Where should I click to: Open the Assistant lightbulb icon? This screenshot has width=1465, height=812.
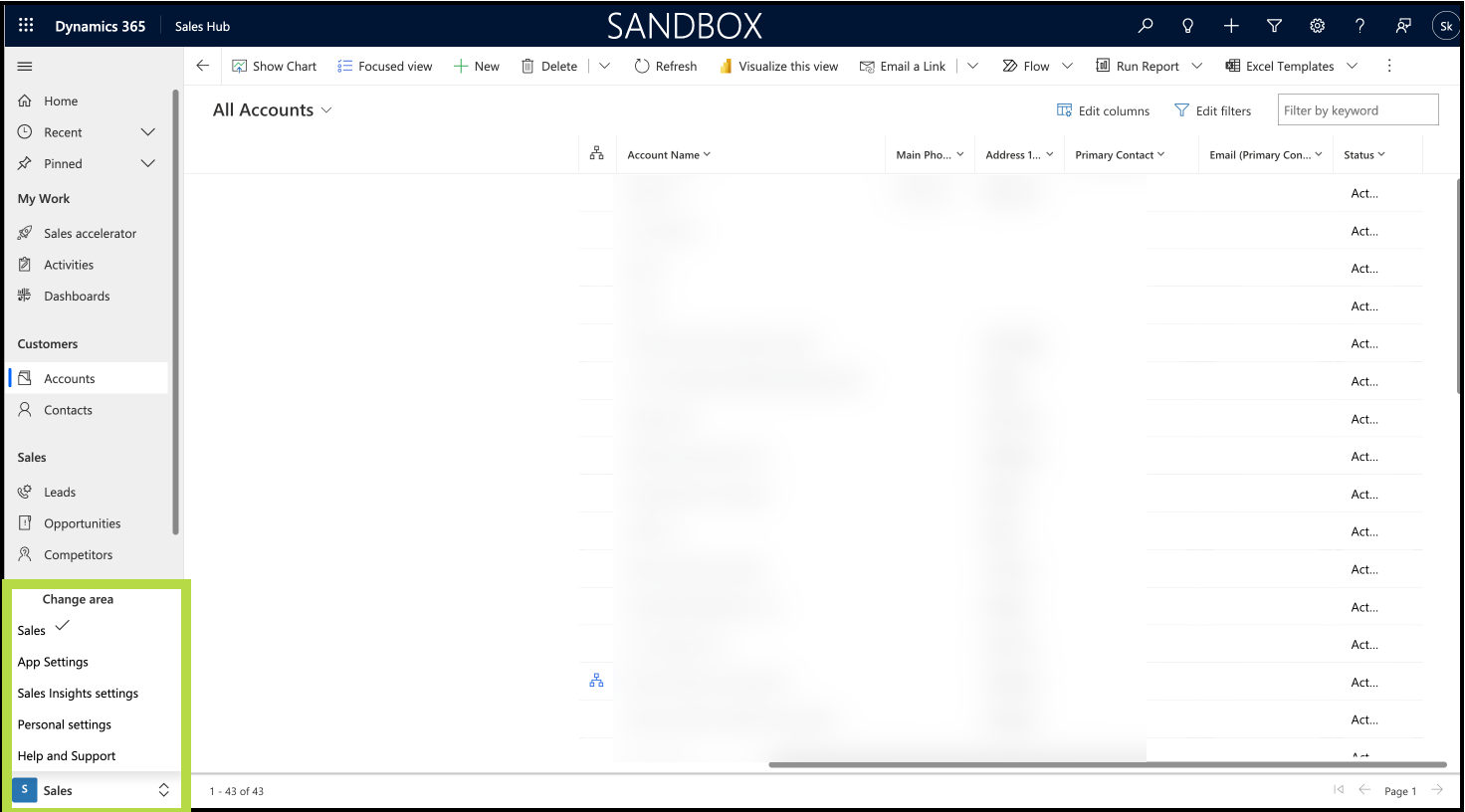point(1187,26)
